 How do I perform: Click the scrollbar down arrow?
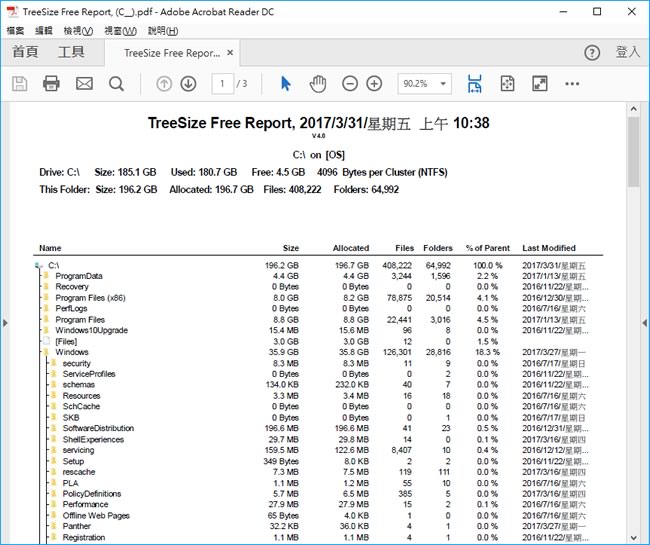(x=633, y=538)
